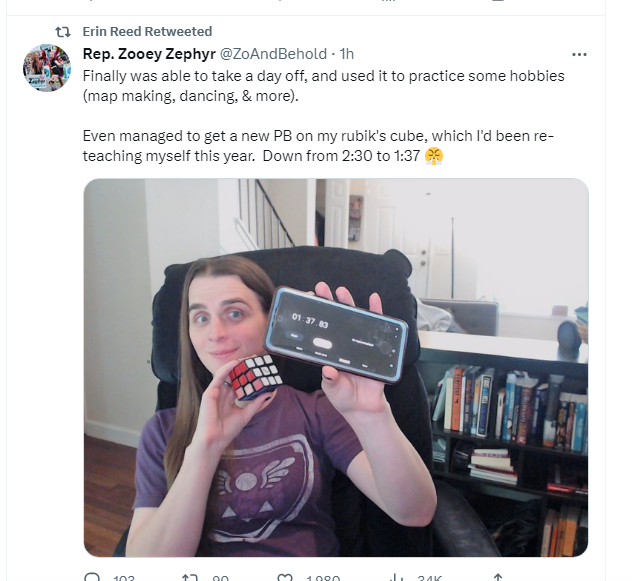Click the Rubik's cube in the tweet photo
This screenshot has height=581, width=632.
[256, 377]
